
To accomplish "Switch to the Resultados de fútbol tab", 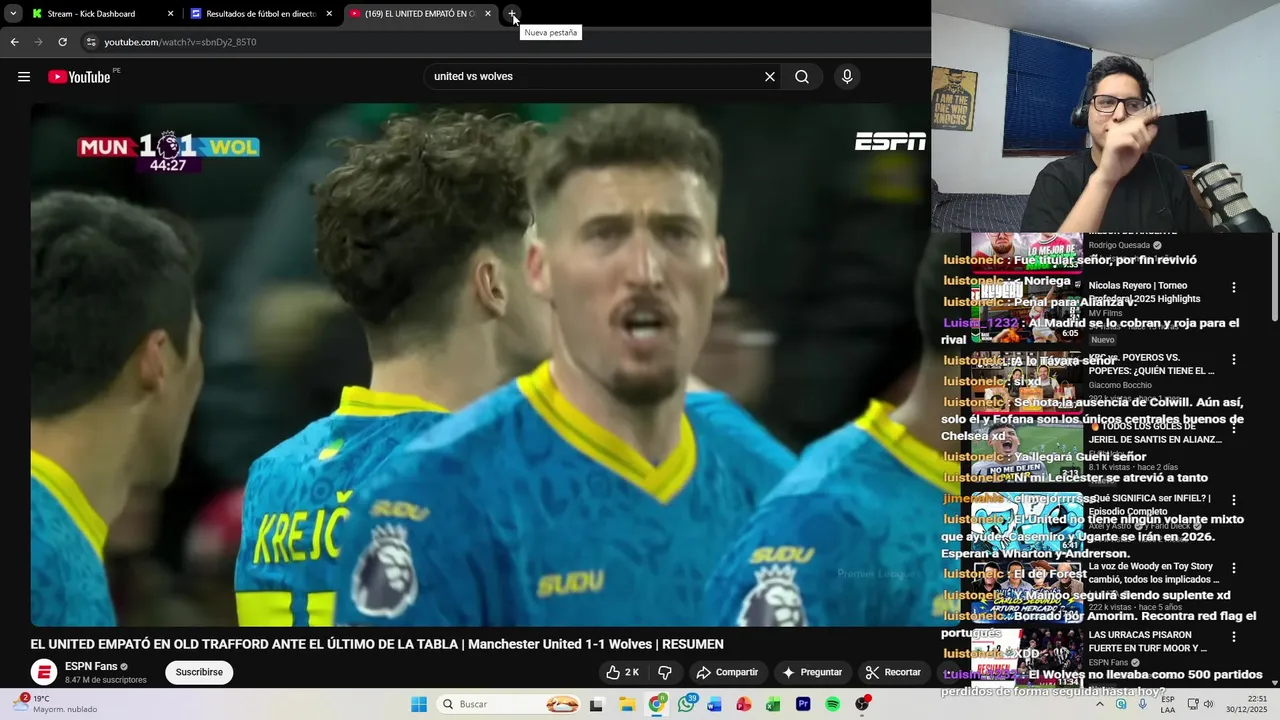I will tap(260, 14).
